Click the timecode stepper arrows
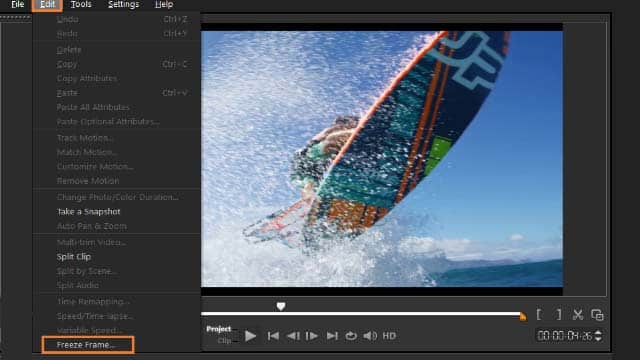Screen dimensions: 640x360 598,336
